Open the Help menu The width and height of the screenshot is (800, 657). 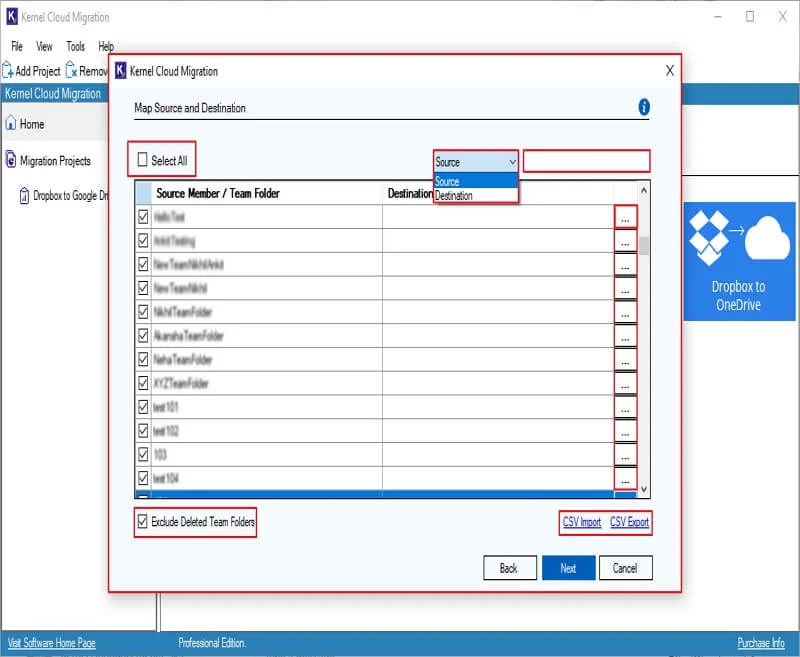[x=106, y=46]
